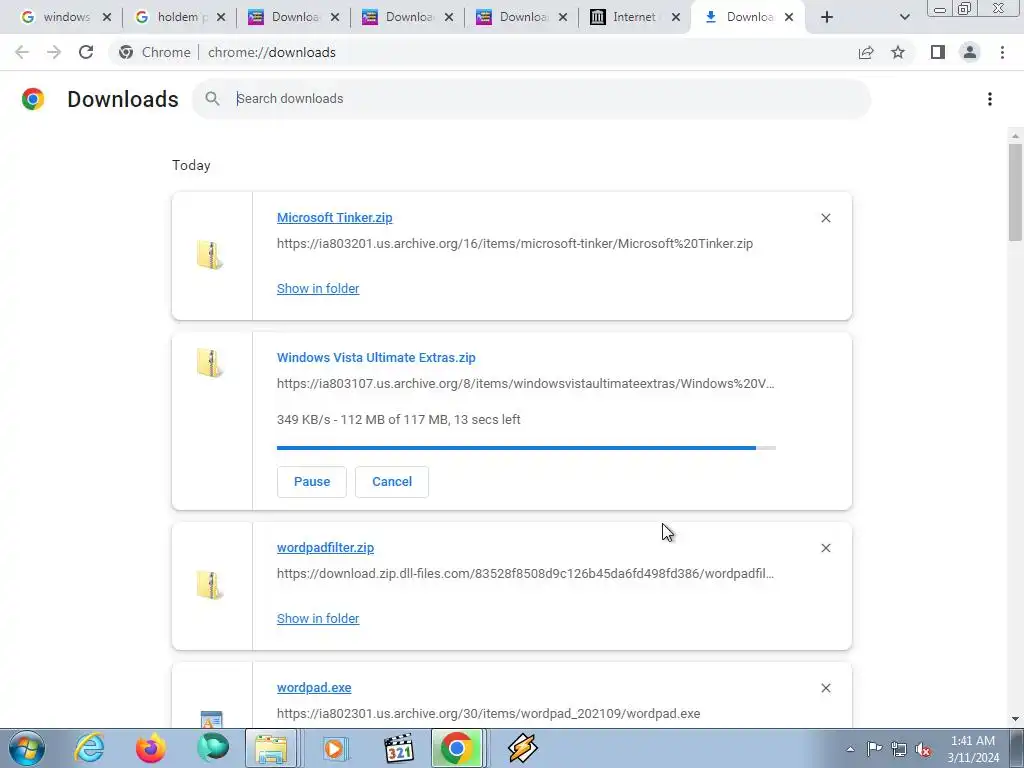Open the Chrome profile avatar

pyautogui.click(x=970, y=52)
